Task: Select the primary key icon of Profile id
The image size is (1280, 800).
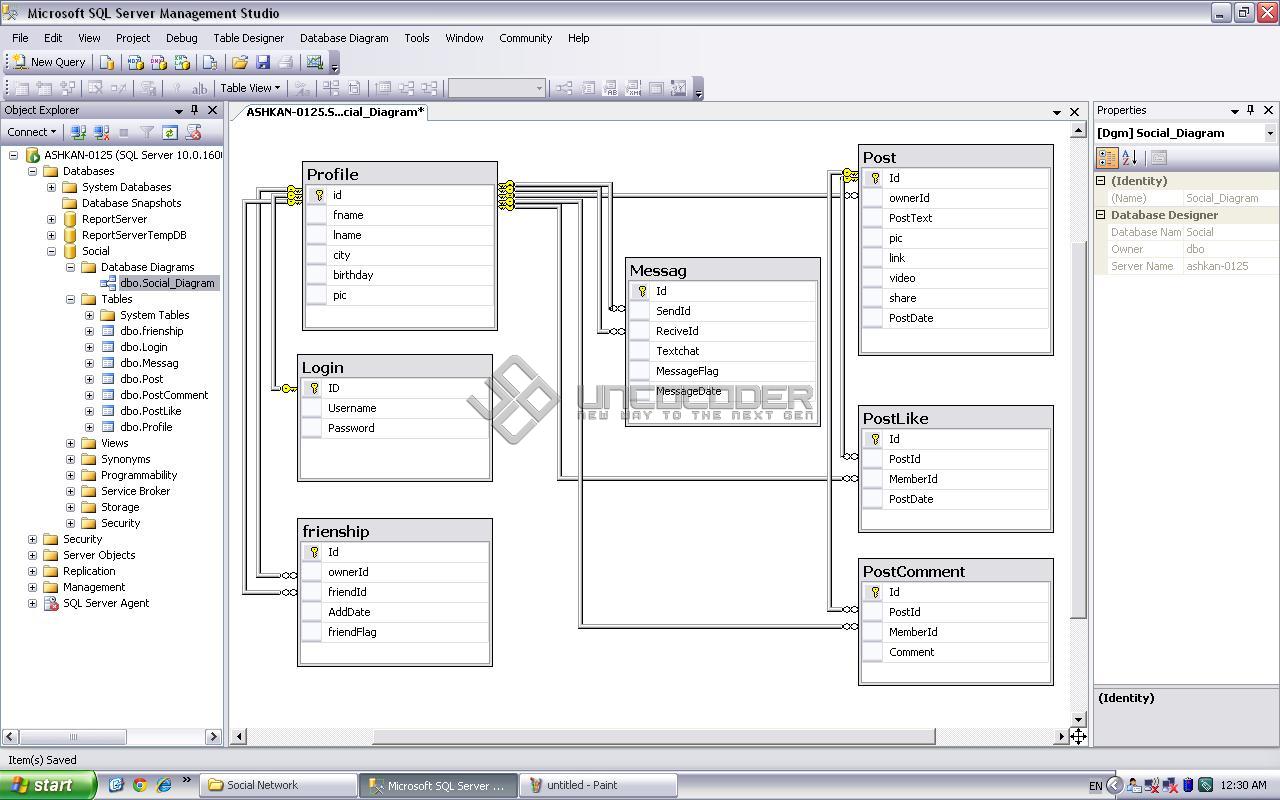Action: [319, 195]
